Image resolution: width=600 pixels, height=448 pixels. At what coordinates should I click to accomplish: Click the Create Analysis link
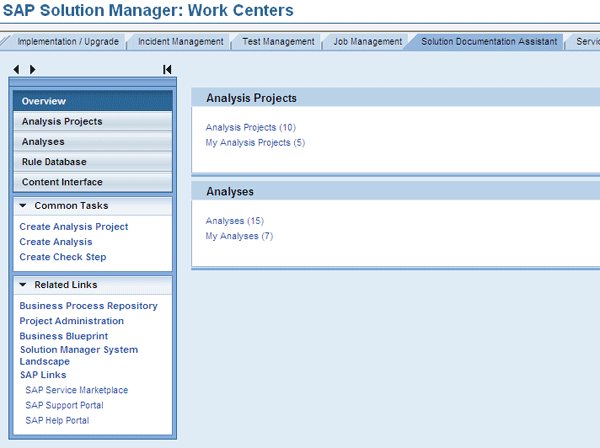click(x=56, y=242)
